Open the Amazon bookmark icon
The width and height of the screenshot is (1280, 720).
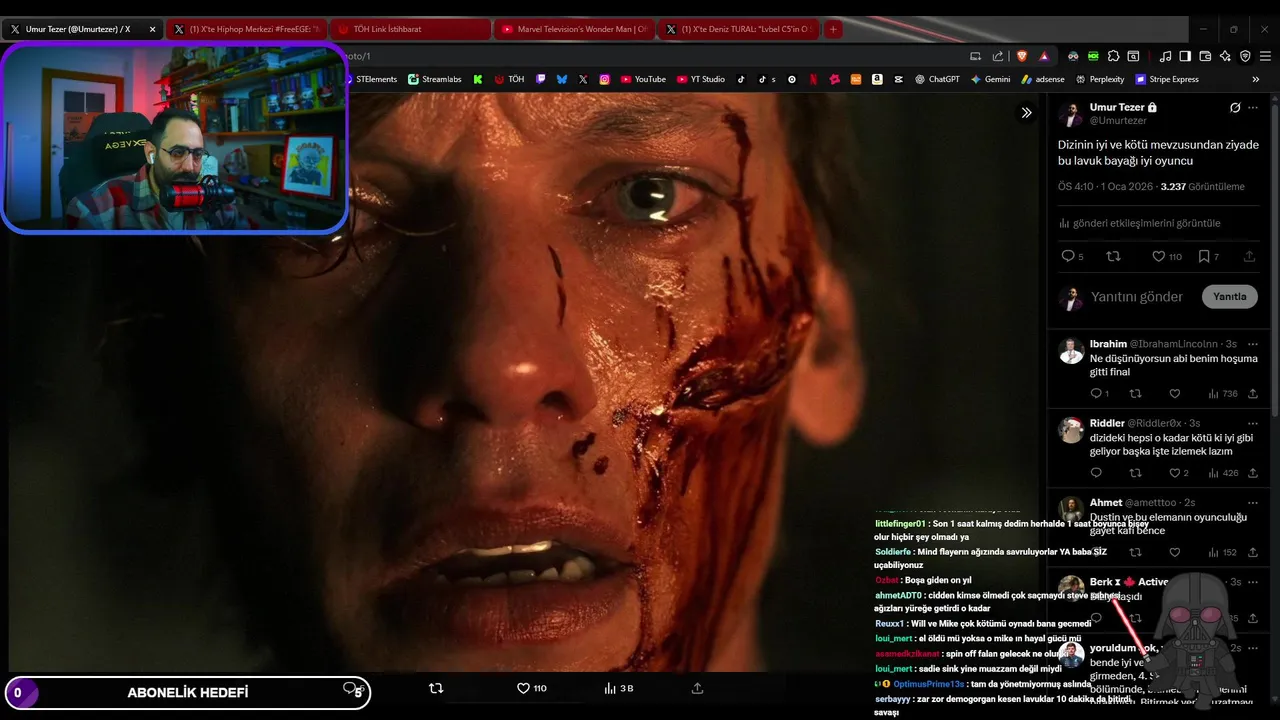point(877,79)
